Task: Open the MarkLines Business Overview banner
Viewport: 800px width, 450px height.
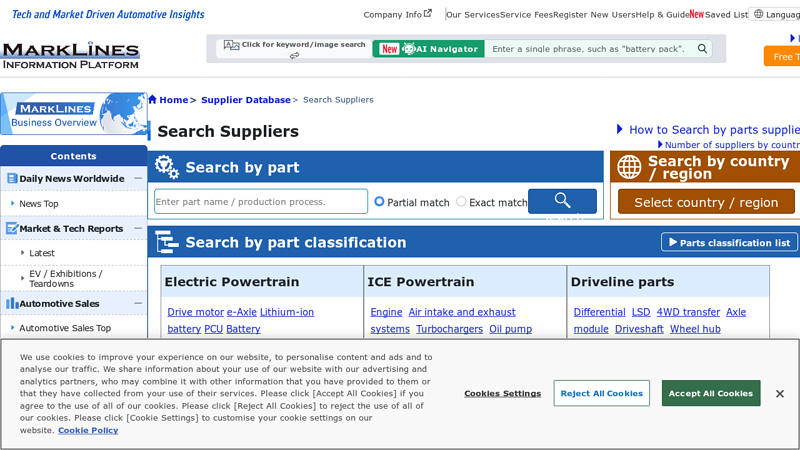Action: coord(74,114)
